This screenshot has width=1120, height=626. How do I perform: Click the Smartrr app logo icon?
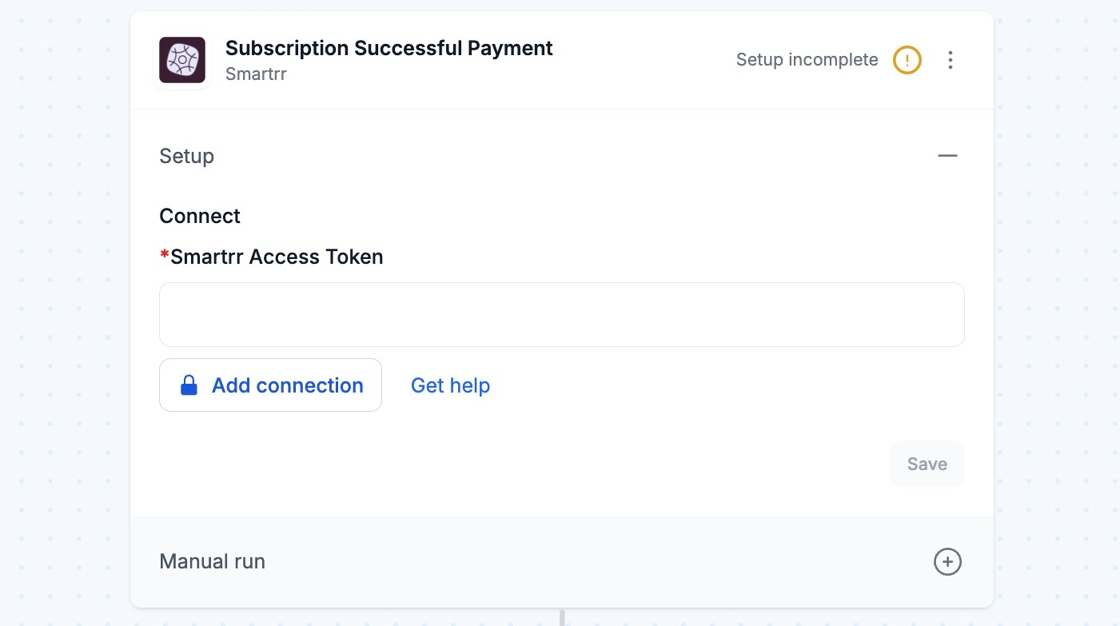point(182,60)
